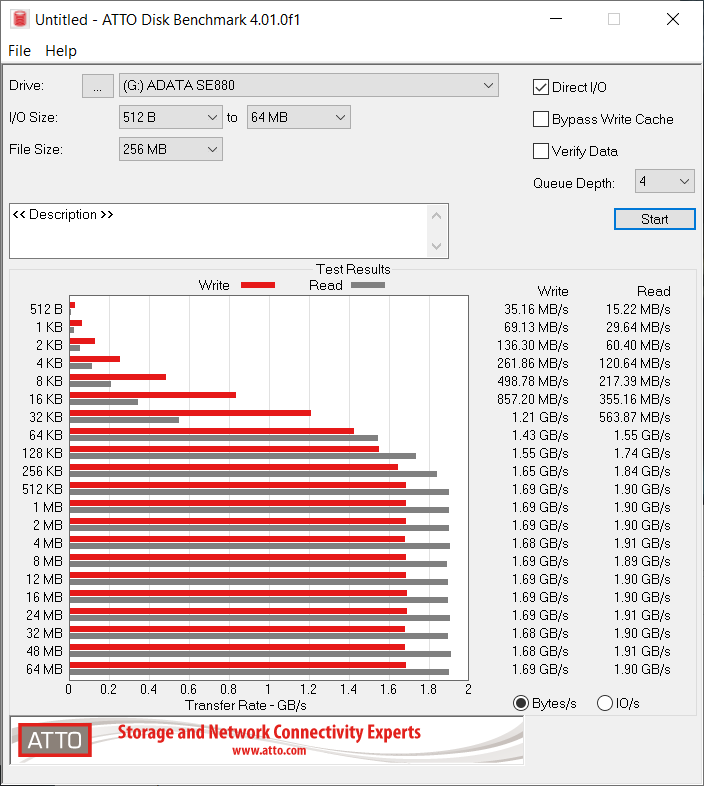
Task: Click the Write column header in results
Action: (x=553, y=291)
